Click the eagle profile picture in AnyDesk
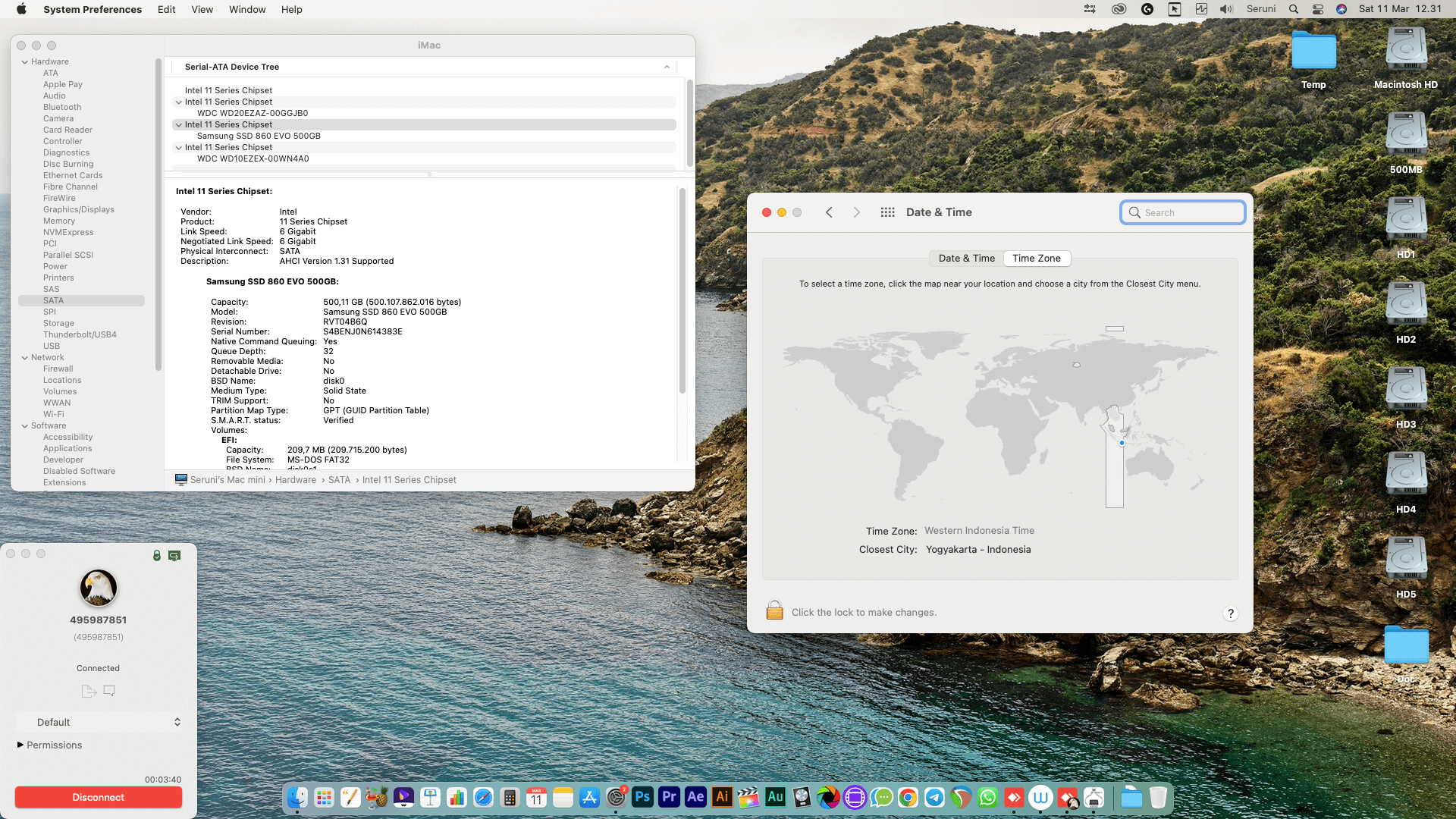The width and height of the screenshot is (1456, 819). [99, 588]
